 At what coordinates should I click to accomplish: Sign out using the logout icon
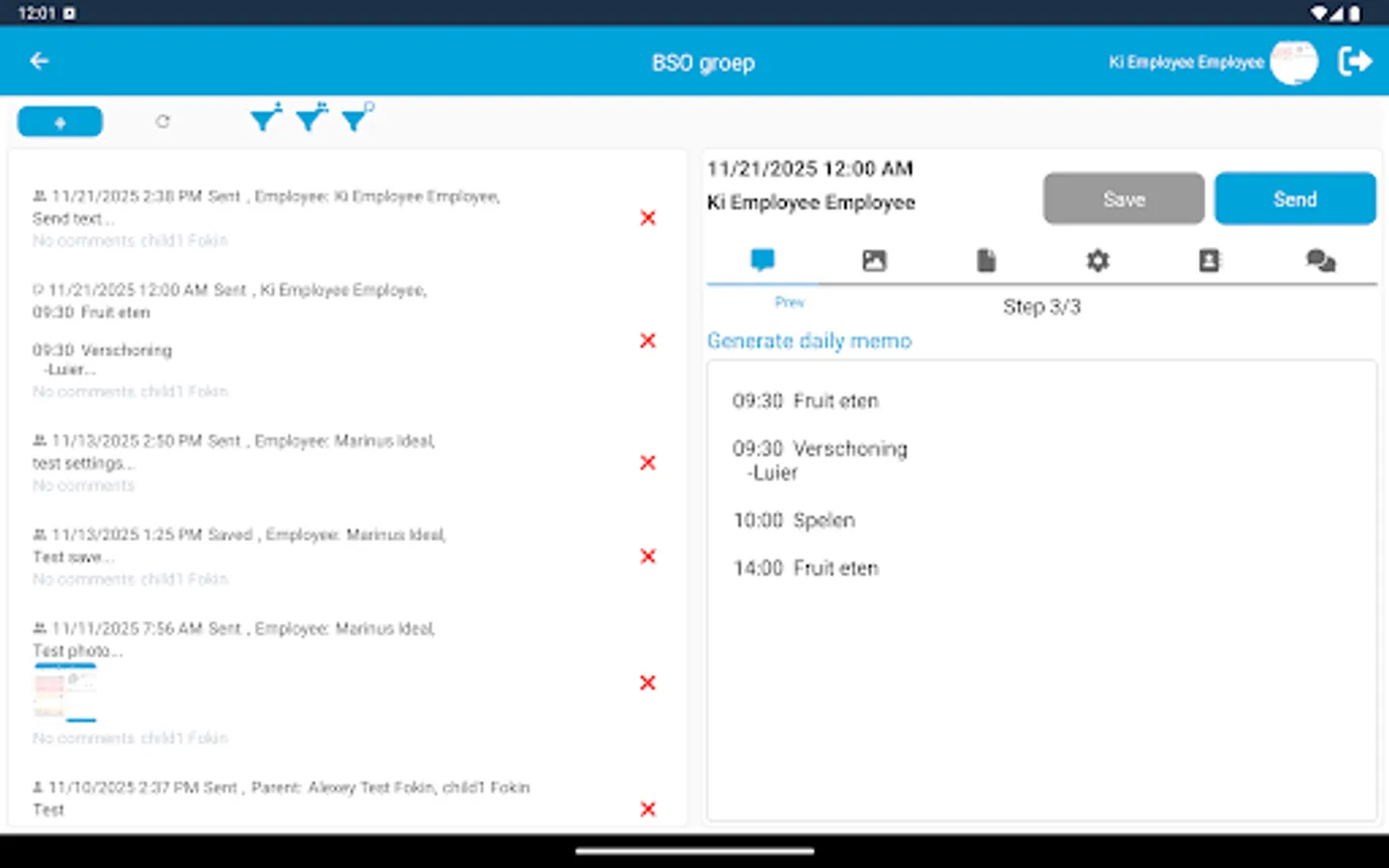[1355, 61]
